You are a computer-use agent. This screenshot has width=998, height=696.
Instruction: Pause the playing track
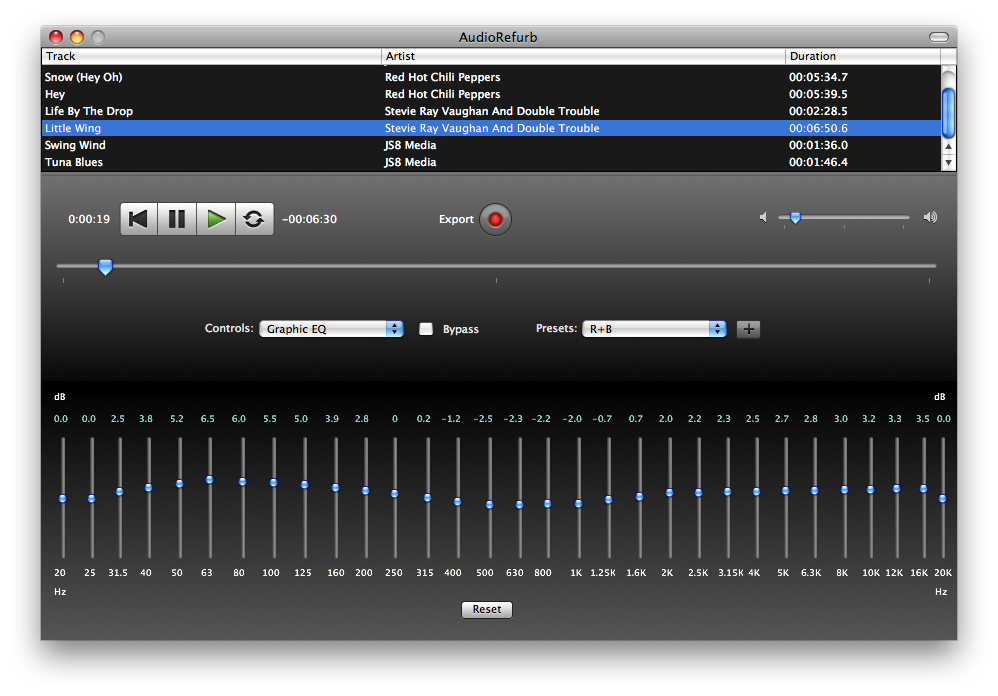pos(177,219)
